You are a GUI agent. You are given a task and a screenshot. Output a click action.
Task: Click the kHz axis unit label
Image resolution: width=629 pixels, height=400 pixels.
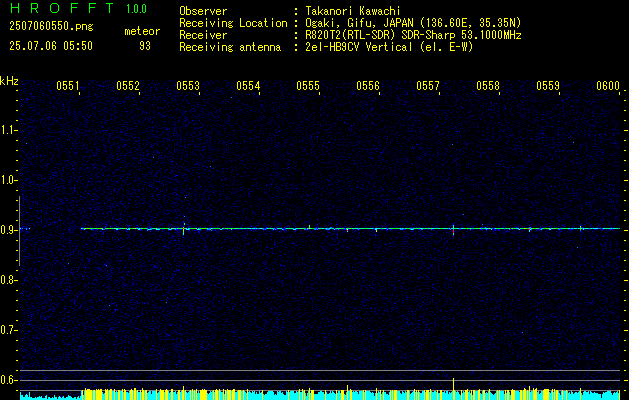click(x=9, y=81)
